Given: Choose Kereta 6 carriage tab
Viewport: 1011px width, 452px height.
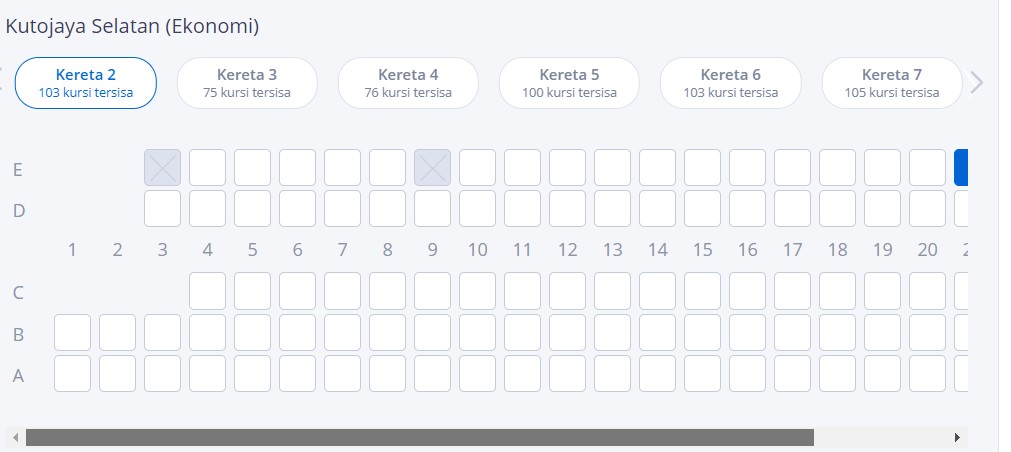Looking at the screenshot, I should [730, 83].
